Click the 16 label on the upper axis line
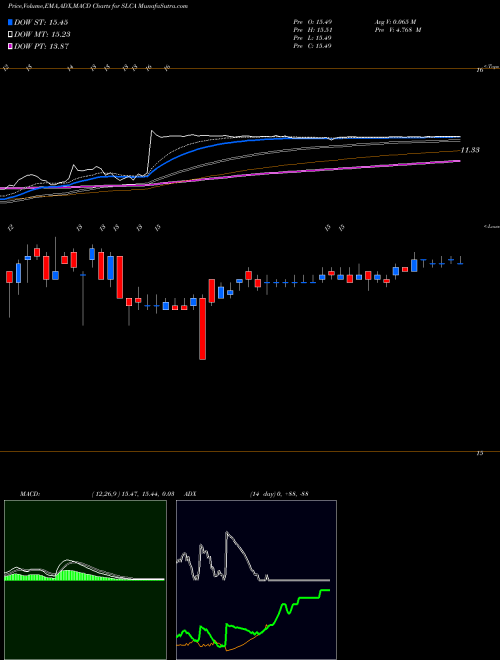This screenshot has height=660, width=500. tap(479, 70)
